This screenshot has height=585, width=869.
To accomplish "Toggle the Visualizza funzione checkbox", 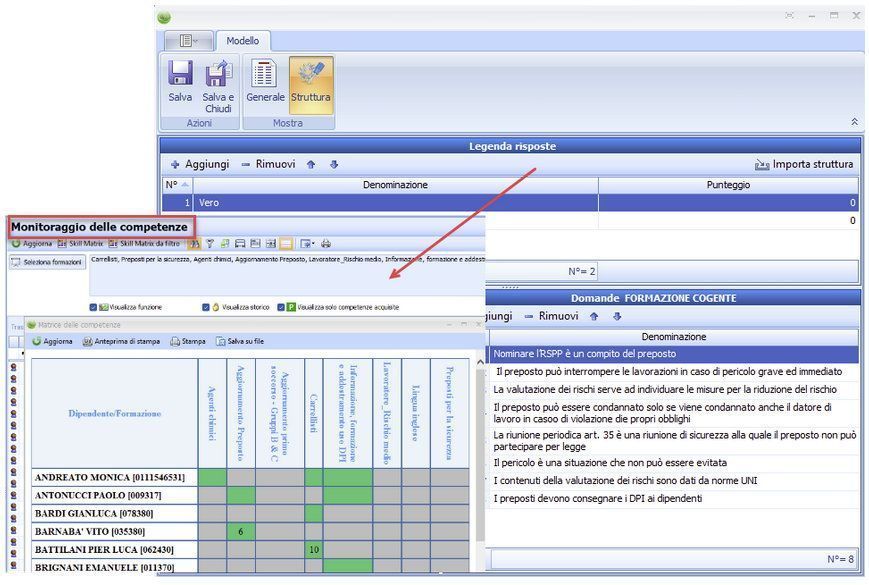I will (93, 307).
